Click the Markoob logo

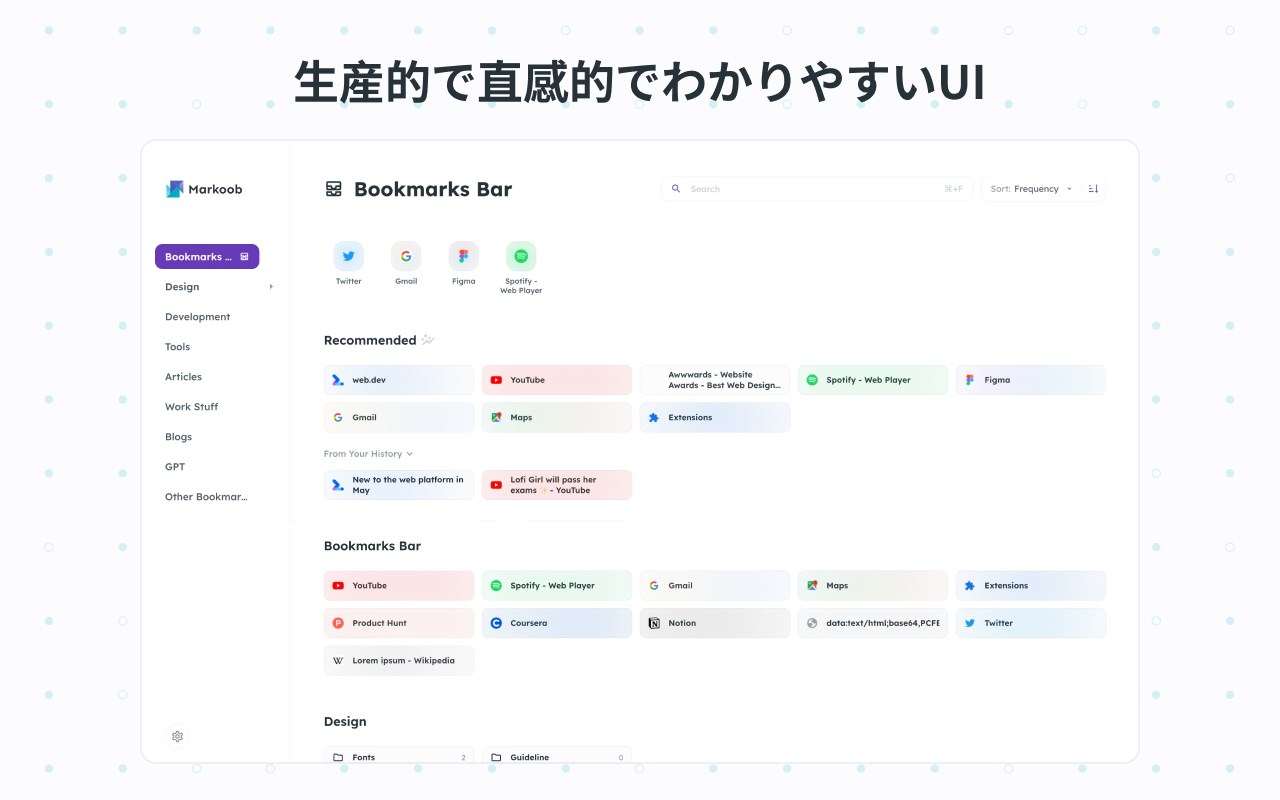tap(204, 189)
